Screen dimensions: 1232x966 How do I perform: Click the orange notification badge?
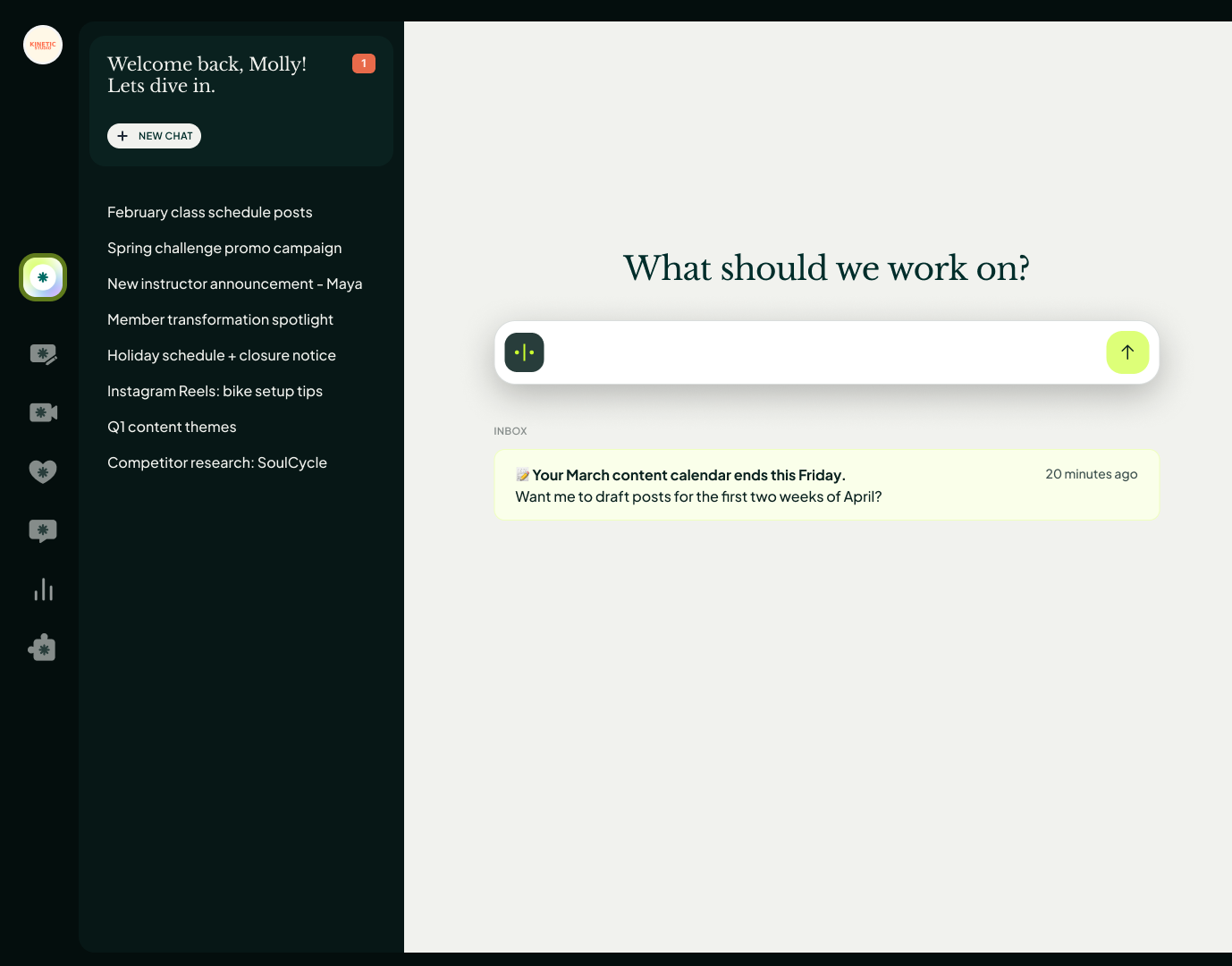(364, 64)
